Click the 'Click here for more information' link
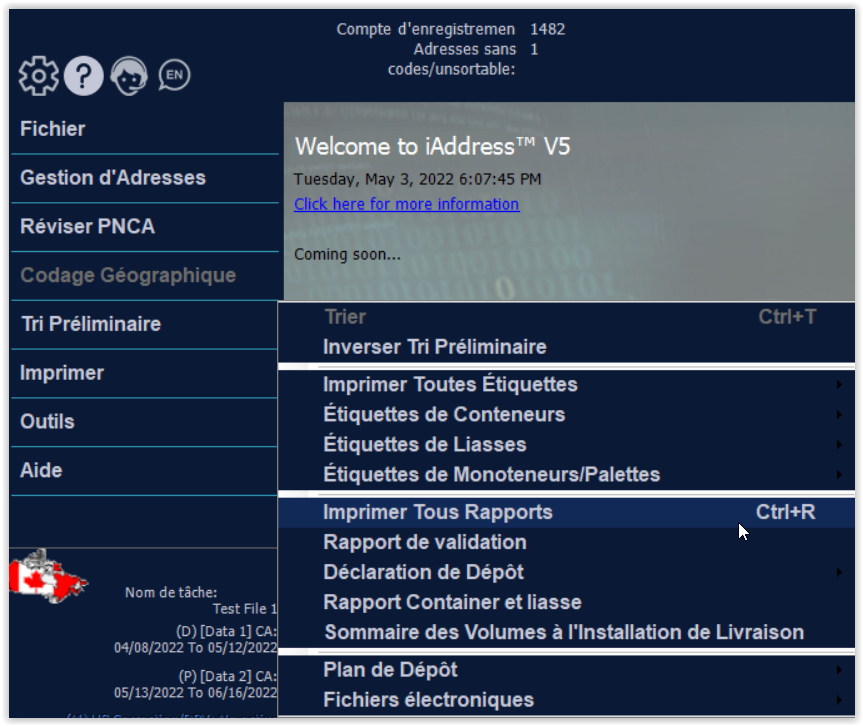This screenshot has height=726, width=863. (406, 204)
